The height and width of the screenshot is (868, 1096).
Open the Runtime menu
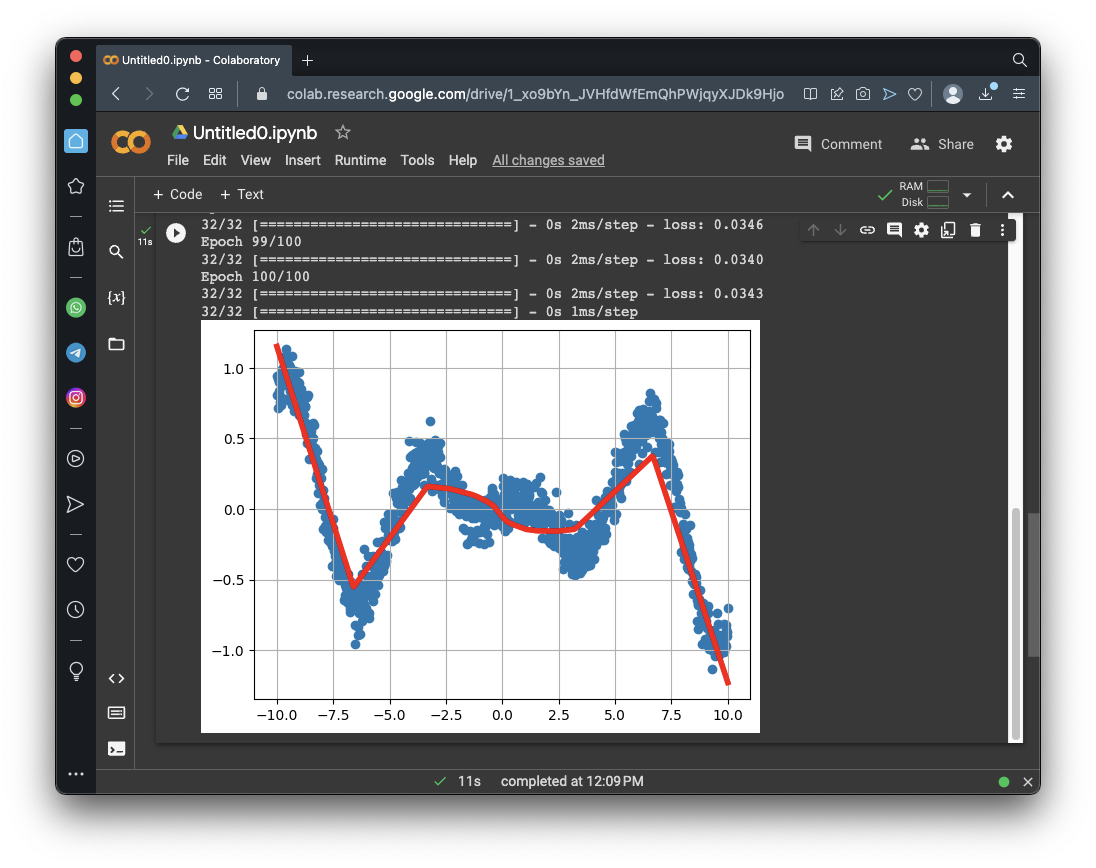pyautogui.click(x=360, y=160)
